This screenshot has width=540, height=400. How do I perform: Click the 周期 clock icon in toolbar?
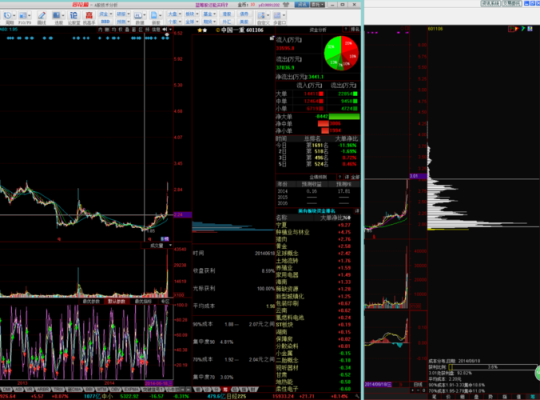(x=8, y=16)
